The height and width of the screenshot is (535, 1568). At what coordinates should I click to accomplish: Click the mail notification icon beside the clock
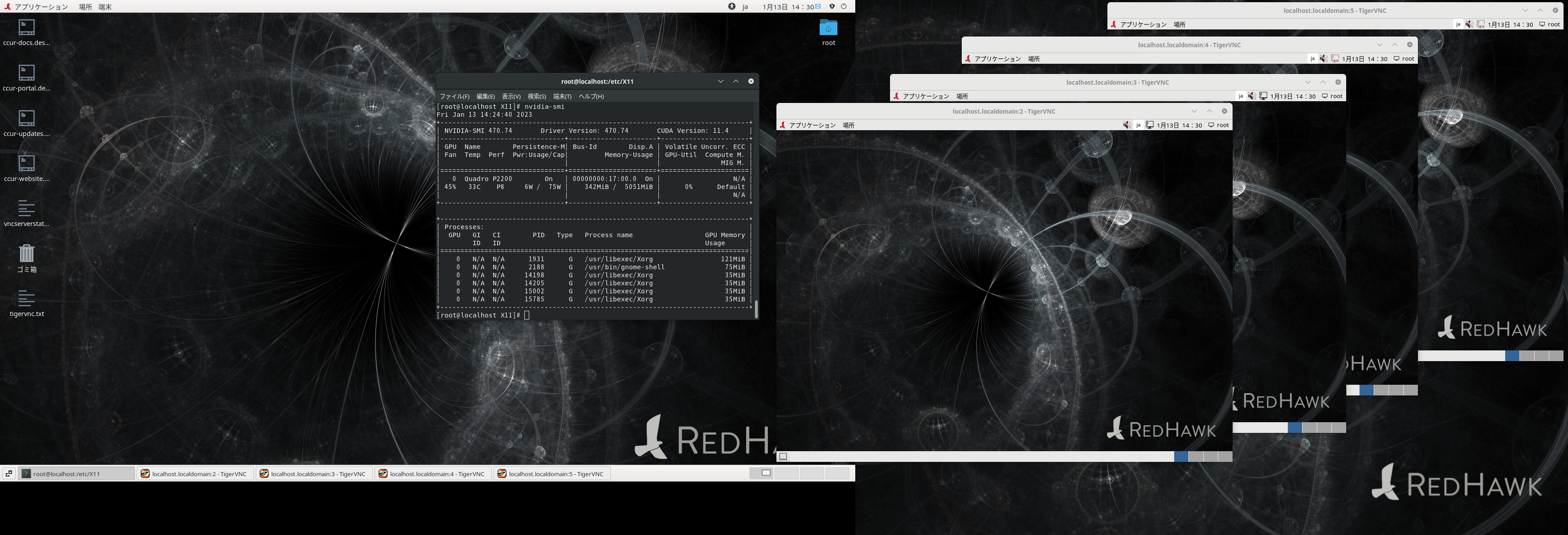coord(818,6)
